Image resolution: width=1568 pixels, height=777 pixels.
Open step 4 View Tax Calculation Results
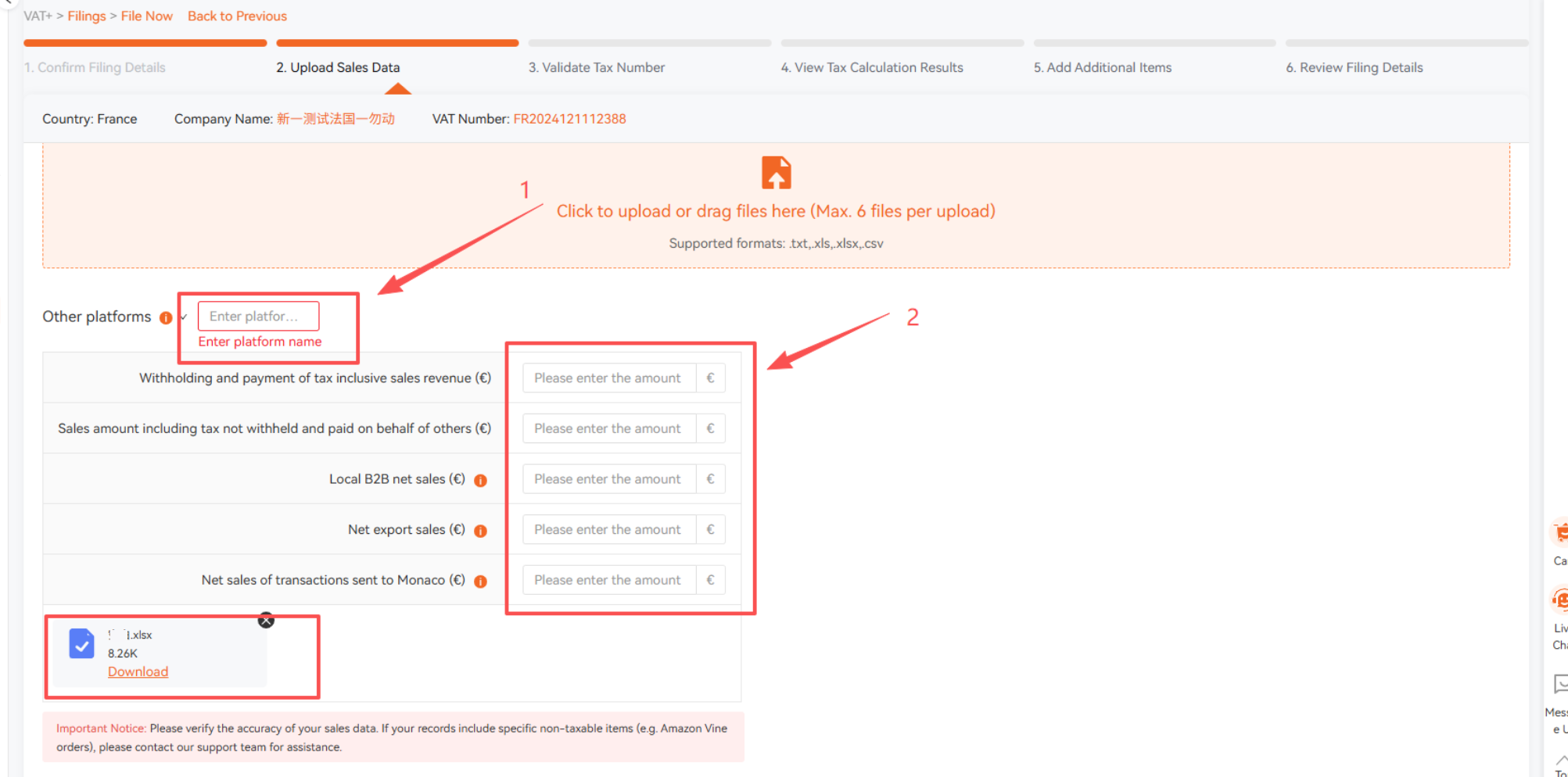pos(872,67)
